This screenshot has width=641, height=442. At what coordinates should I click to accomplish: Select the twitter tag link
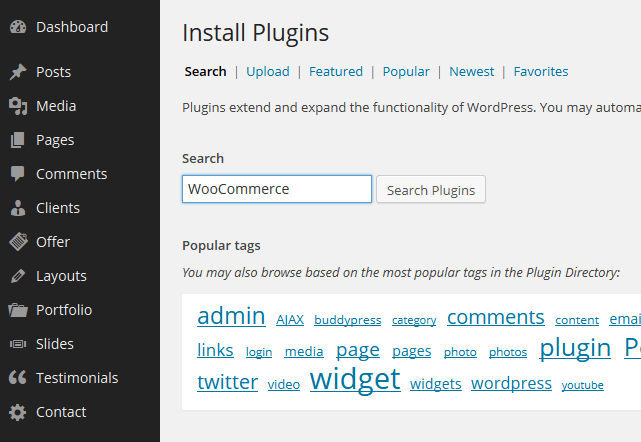(227, 382)
